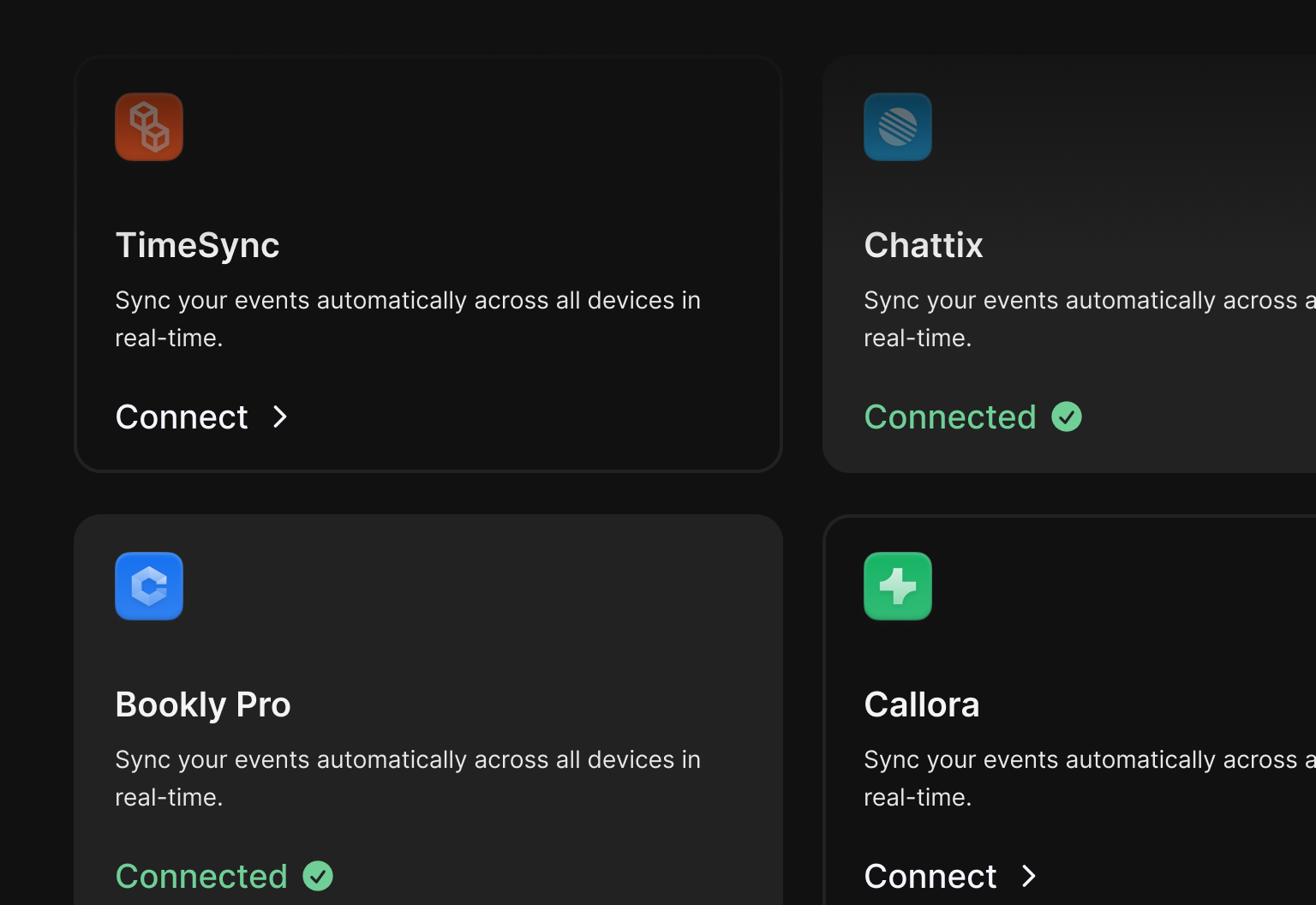Screen dimensions: 1316x905
Task: Connect the TimeSync integration
Action: click(202, 417)
